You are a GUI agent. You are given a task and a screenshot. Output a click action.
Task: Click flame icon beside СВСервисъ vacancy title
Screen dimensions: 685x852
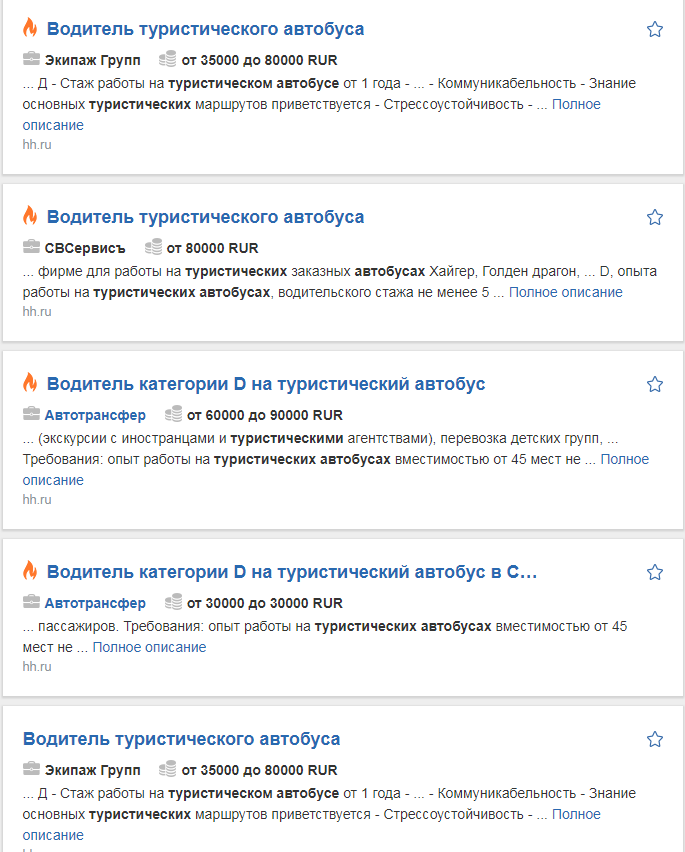coord(30,215)
